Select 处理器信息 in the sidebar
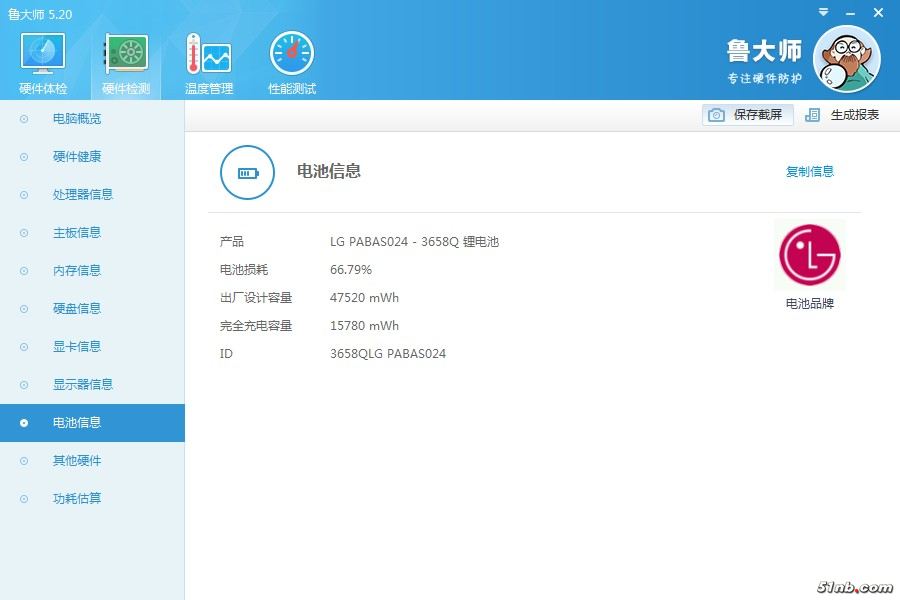The height and width of the screenshot is (600, 900). [x=83, y=195]
